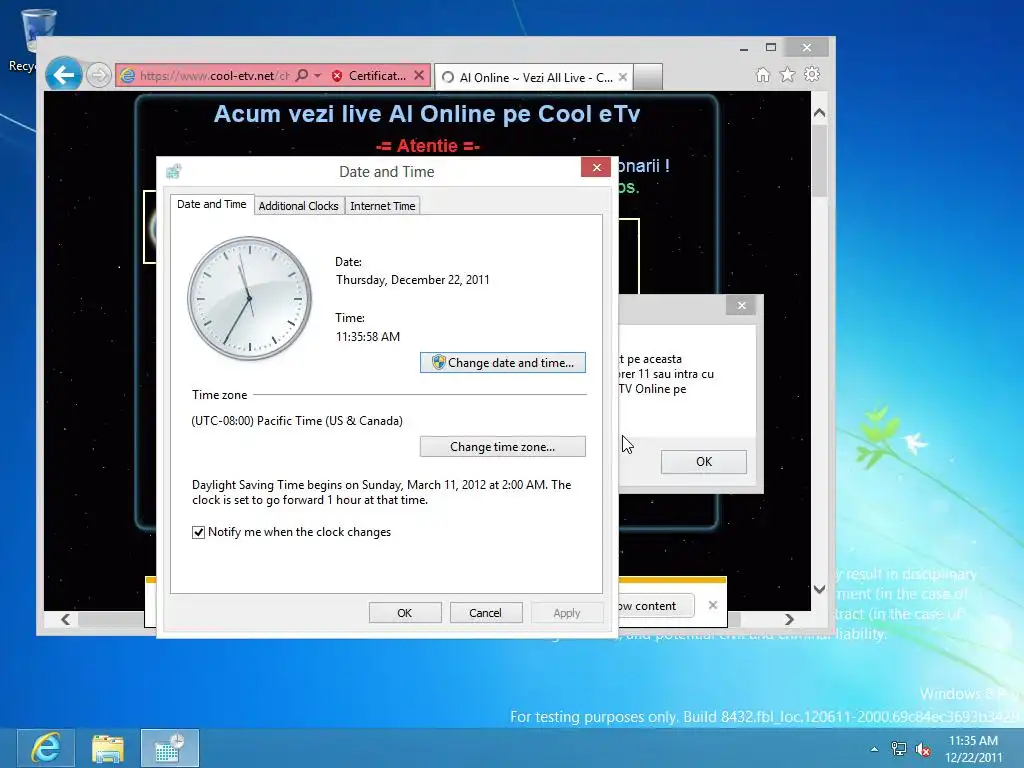Click the Date and Time title icon
This screenshot has width=1024, height=768.
click(174, 171)
